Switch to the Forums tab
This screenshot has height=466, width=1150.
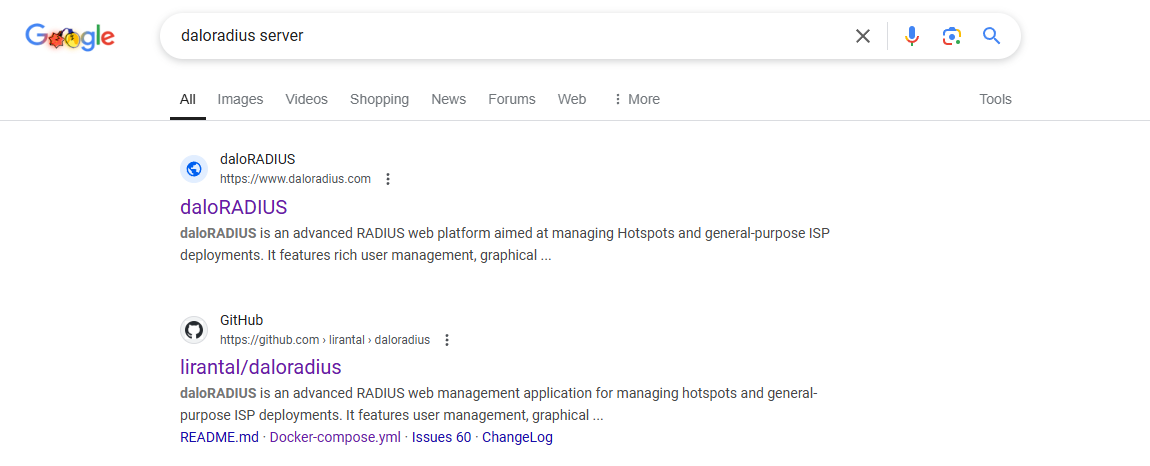click(512, 99)
